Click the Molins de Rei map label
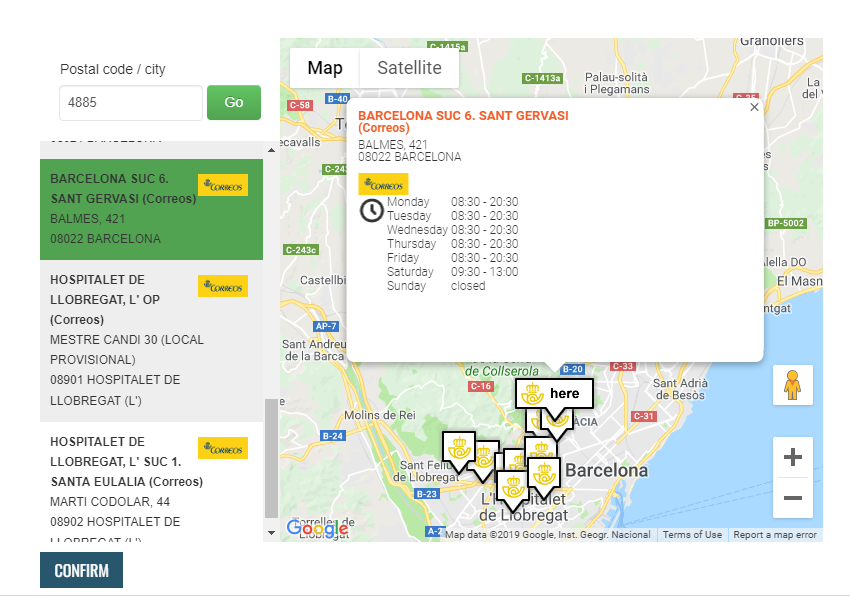 tap(379, 415)
